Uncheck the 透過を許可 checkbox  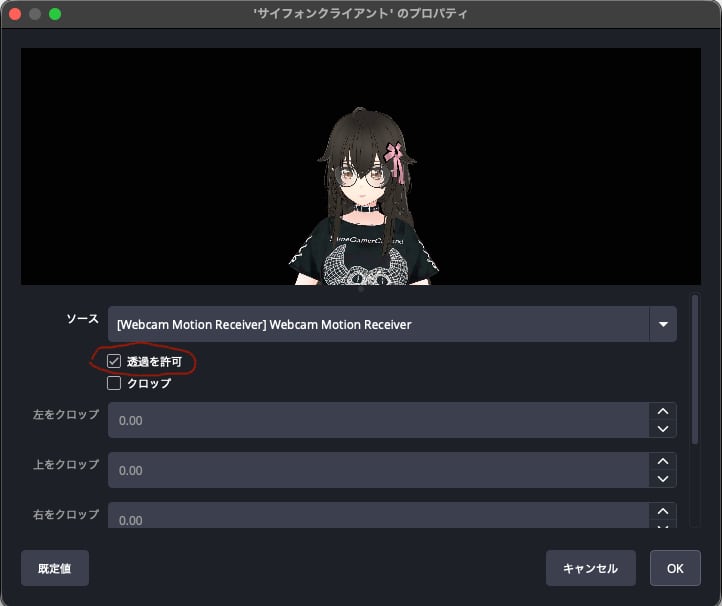coord(114,360)
